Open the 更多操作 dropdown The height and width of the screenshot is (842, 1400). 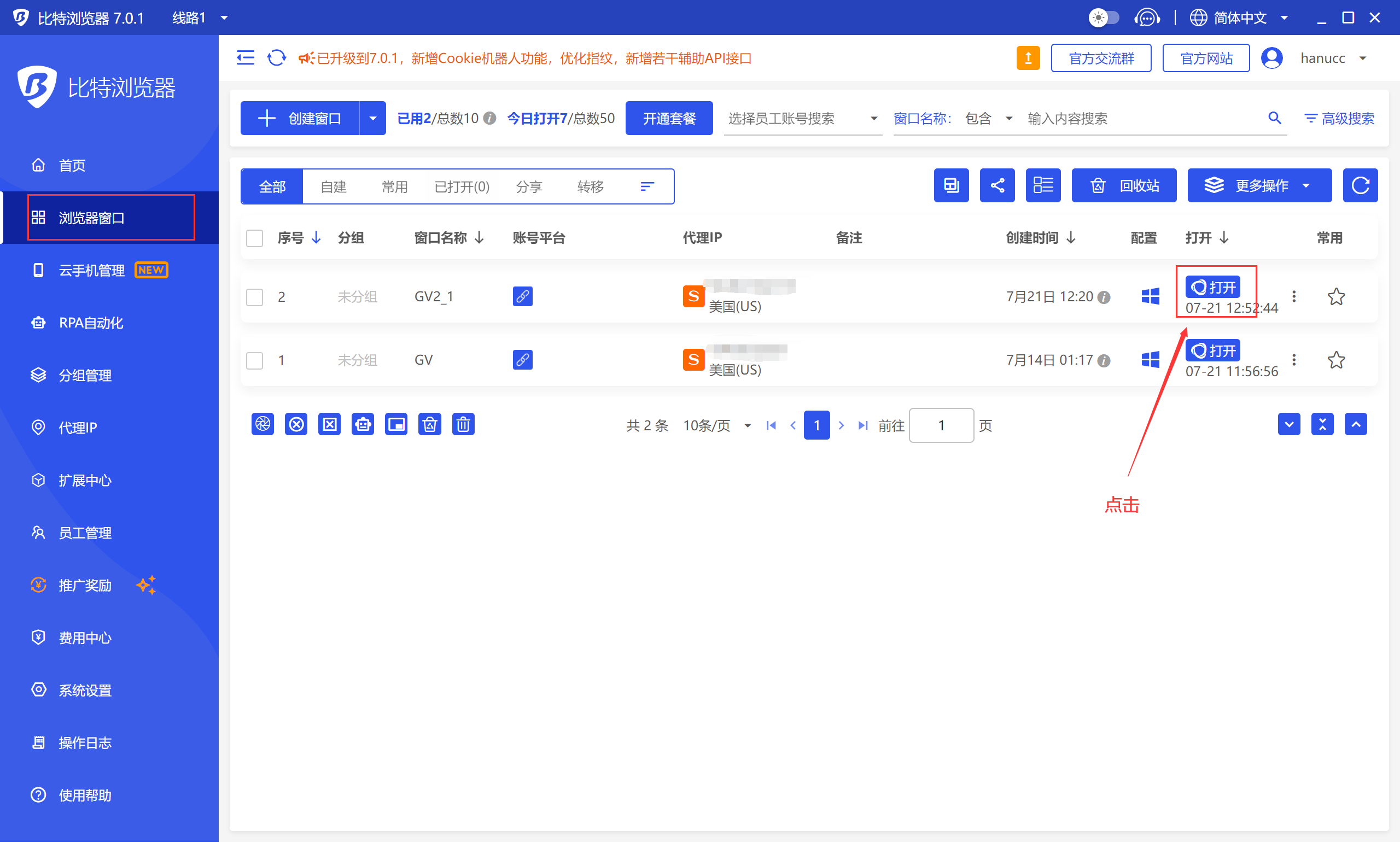tap(1259, 185)
